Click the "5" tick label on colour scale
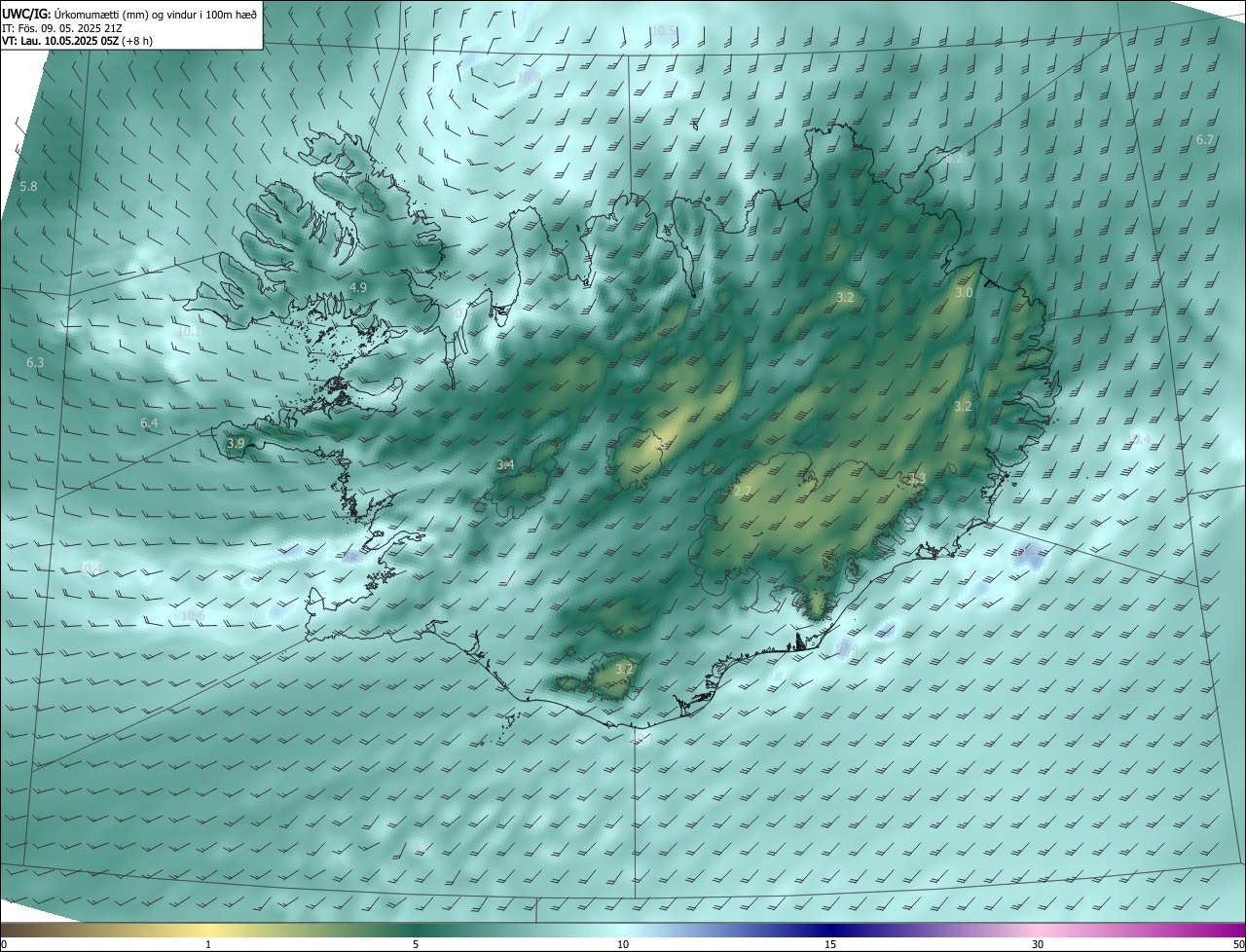This screenshot has width=1246, height=952. click(416, 944)
